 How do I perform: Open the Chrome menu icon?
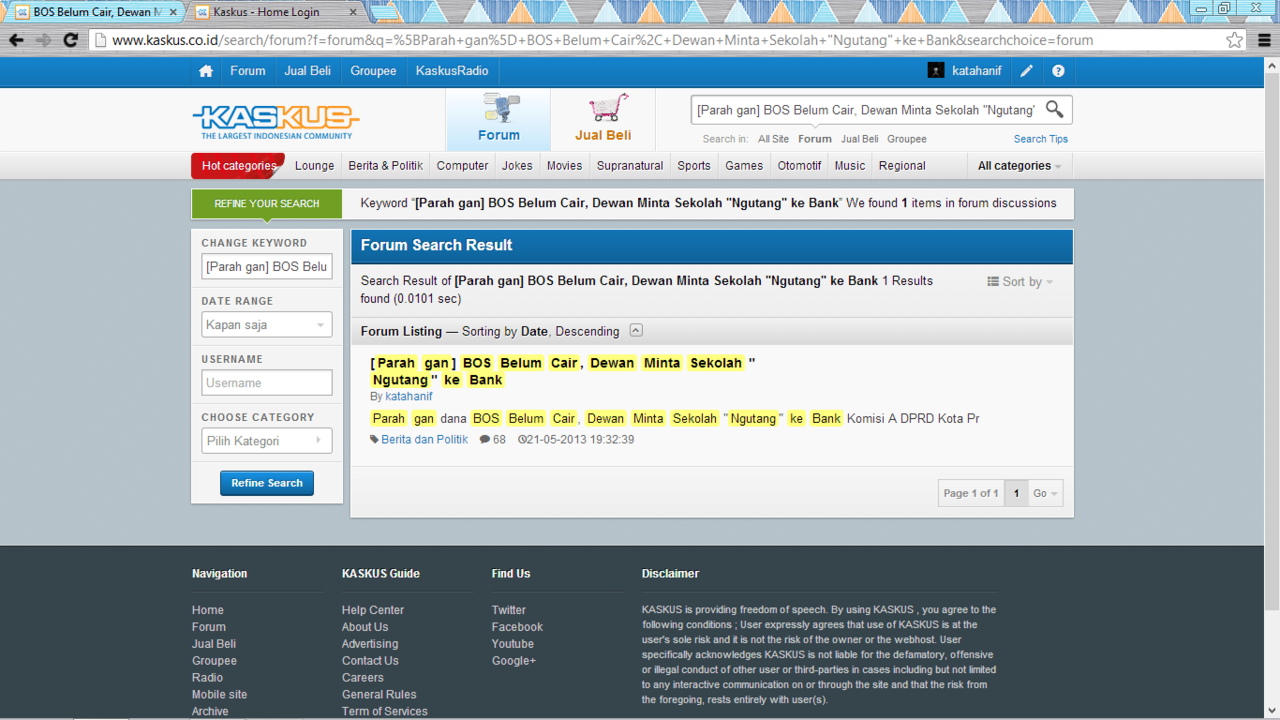point(1263,40)
